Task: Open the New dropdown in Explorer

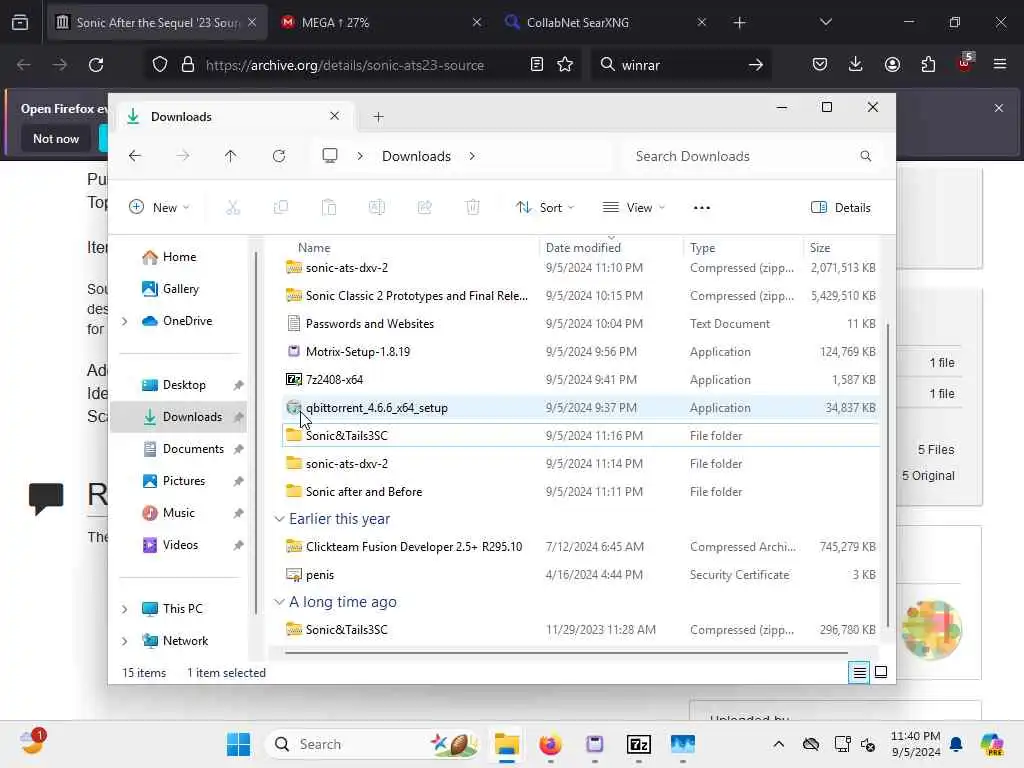Action: (x=159, y=208)
